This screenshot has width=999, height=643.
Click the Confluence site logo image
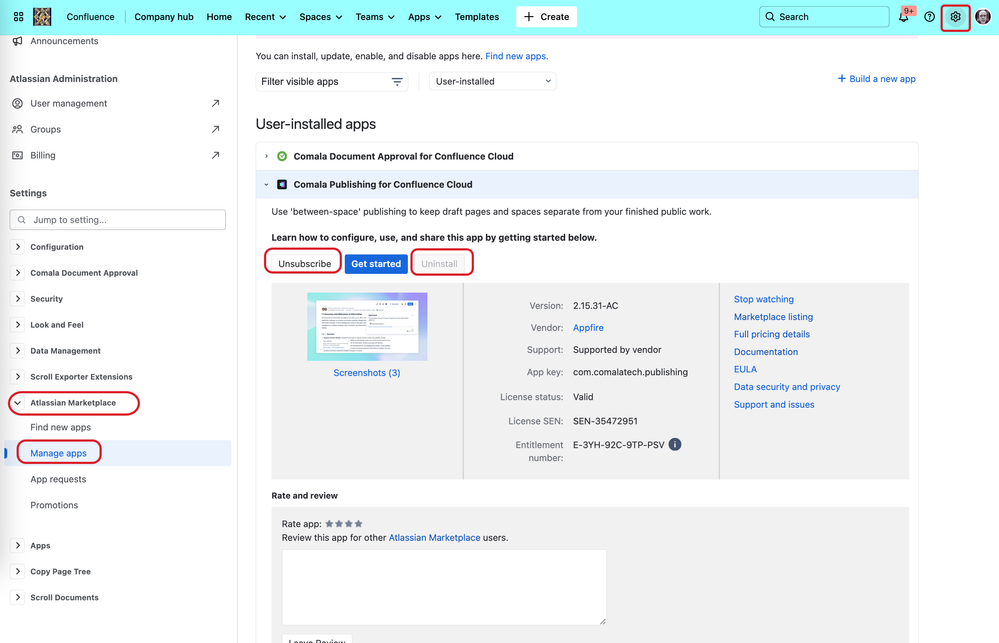[x=42, y=17]
